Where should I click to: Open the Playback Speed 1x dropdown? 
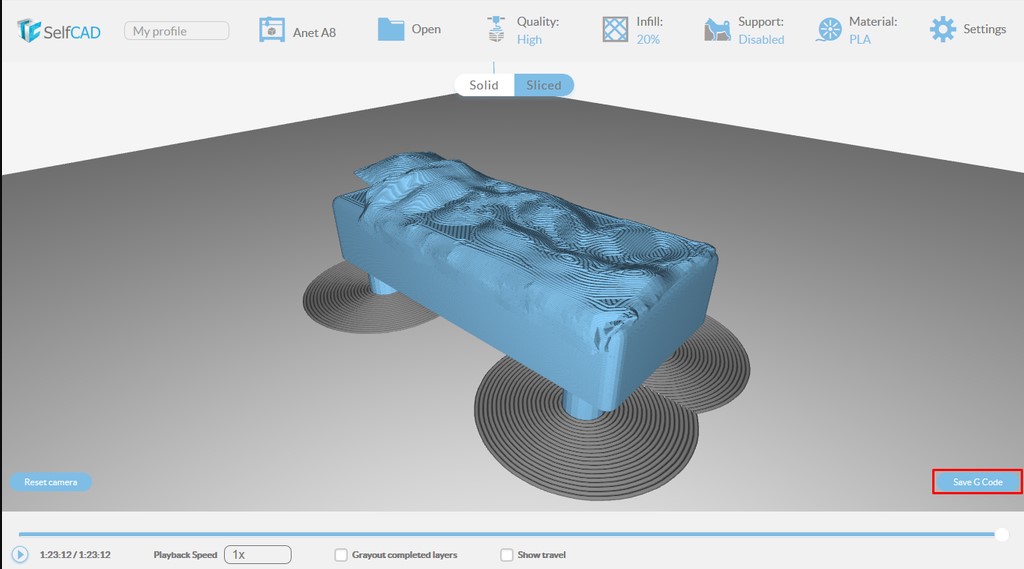click(x=257, y=554)
